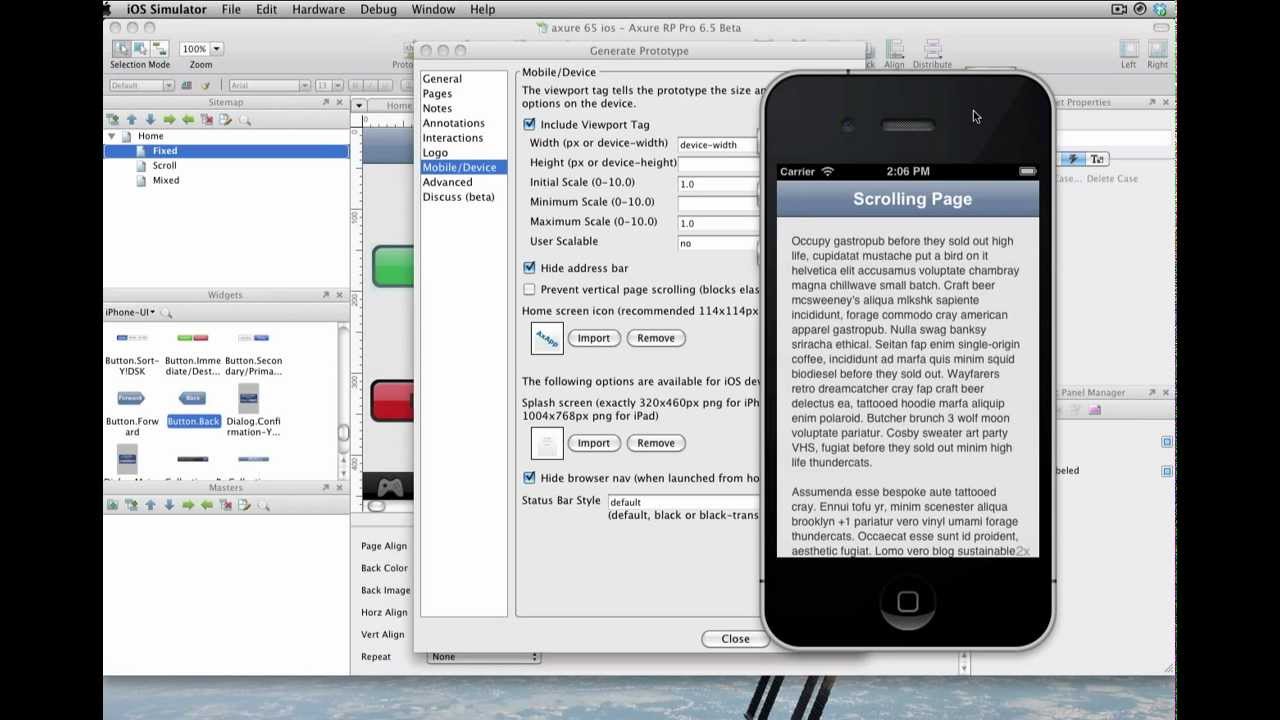Click the green outdent arrow in Sitemap toolbar

tap(188, 119)
